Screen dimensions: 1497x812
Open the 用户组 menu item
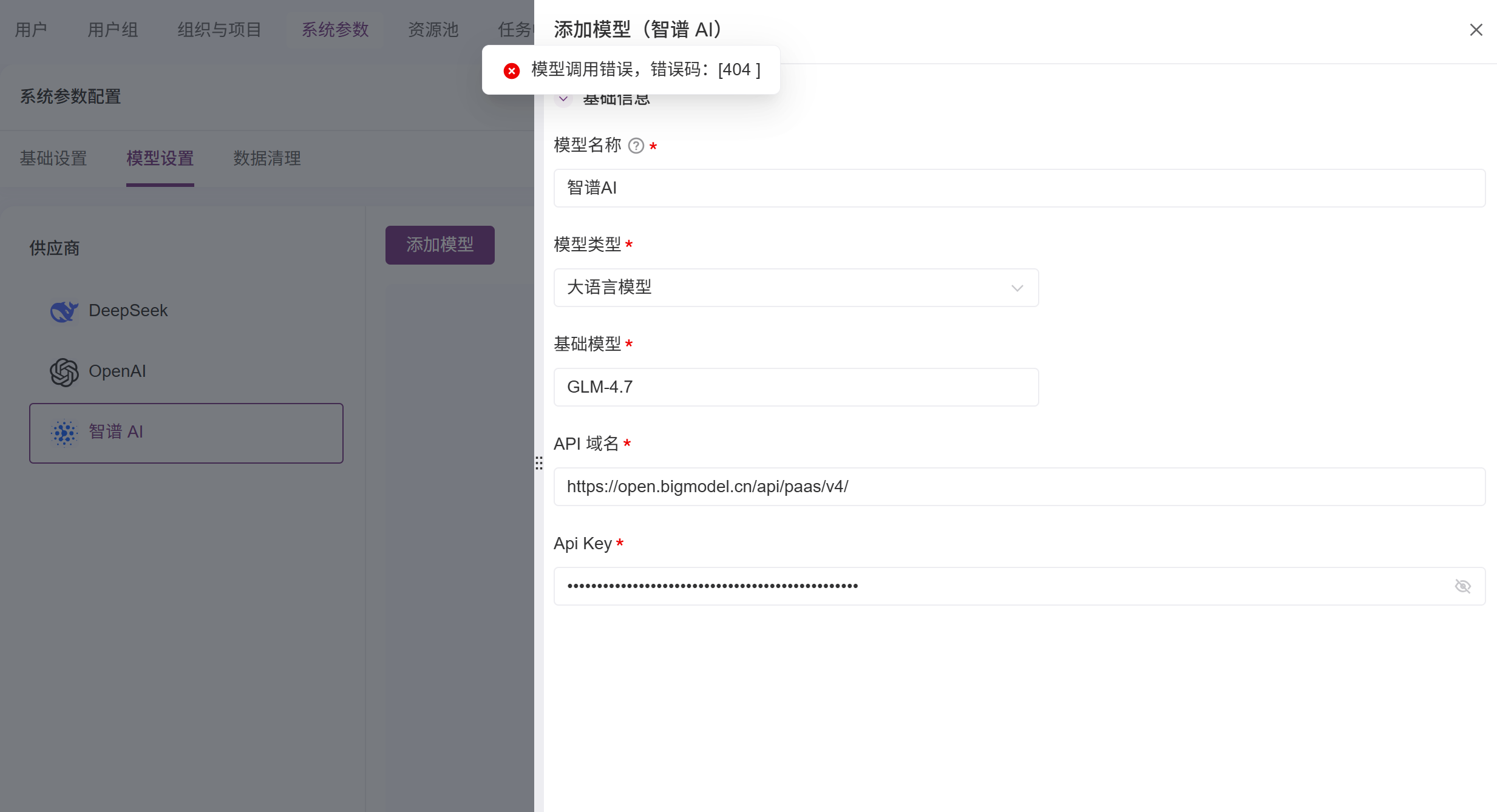[113, 30]
